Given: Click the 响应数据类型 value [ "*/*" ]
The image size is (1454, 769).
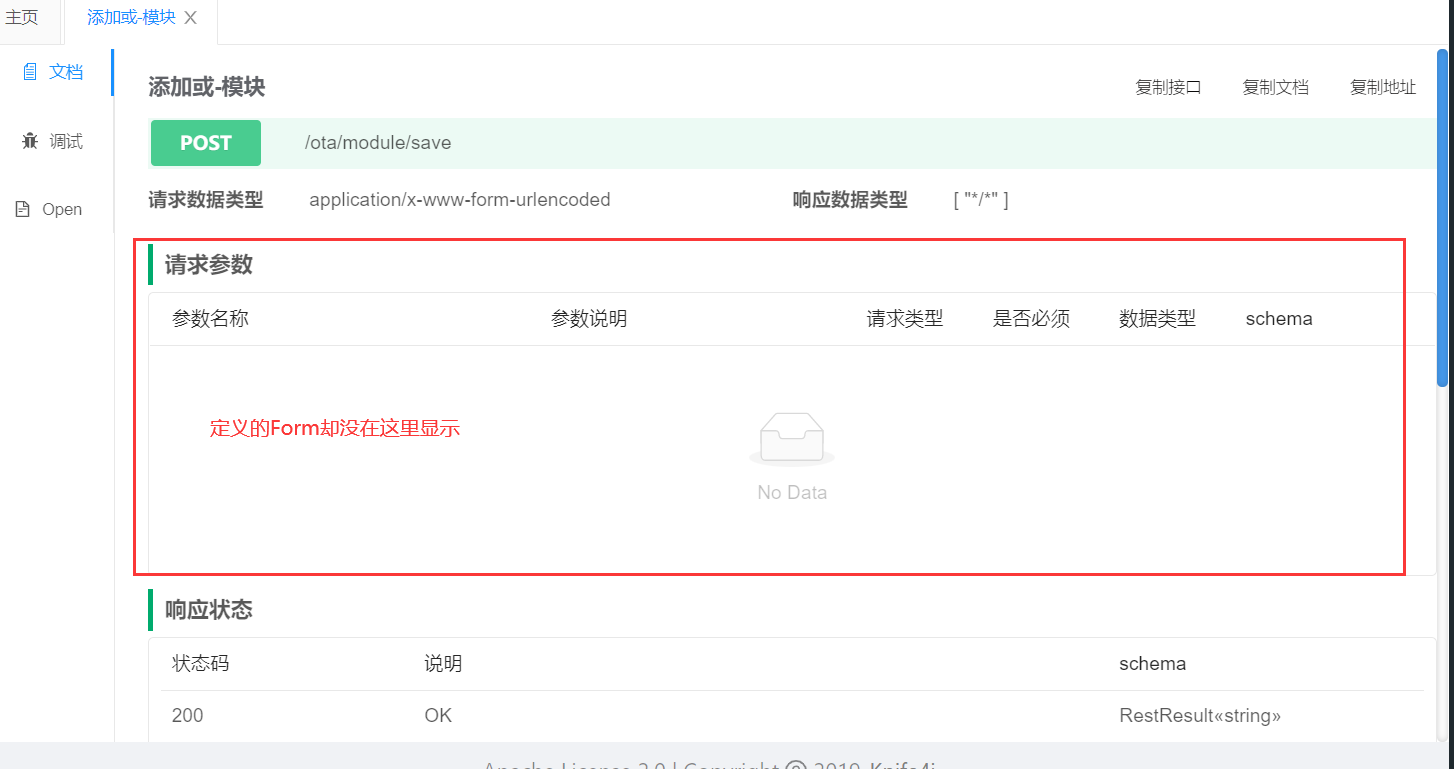Looking at the screenshot, I should 980,199.
